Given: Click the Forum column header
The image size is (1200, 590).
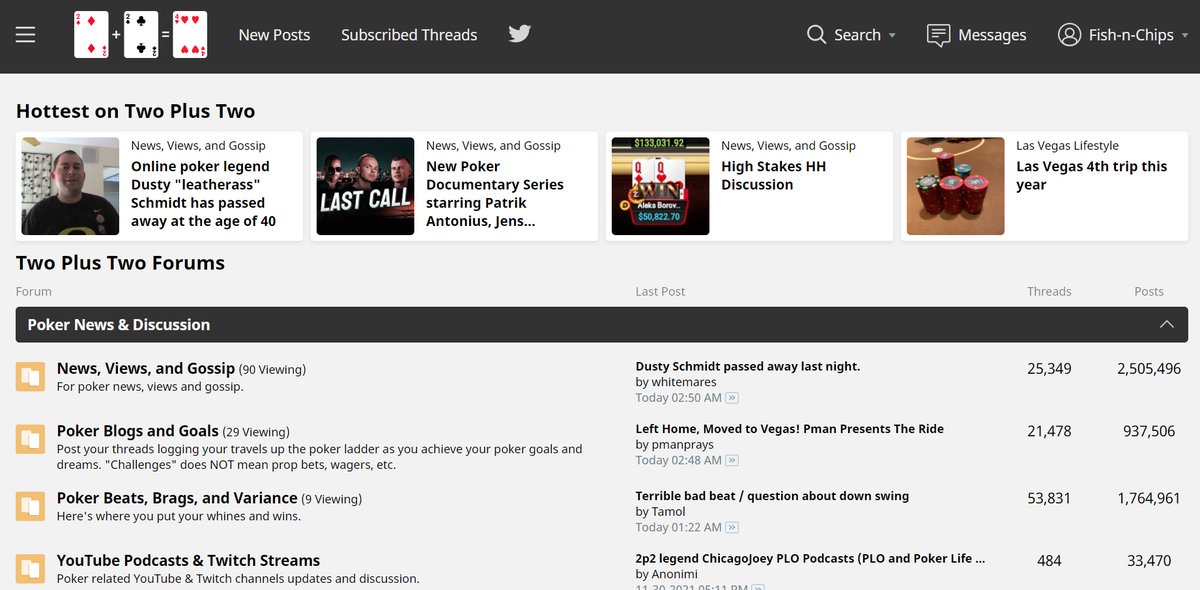Looking at the screenshot, I should pos(34,291).
